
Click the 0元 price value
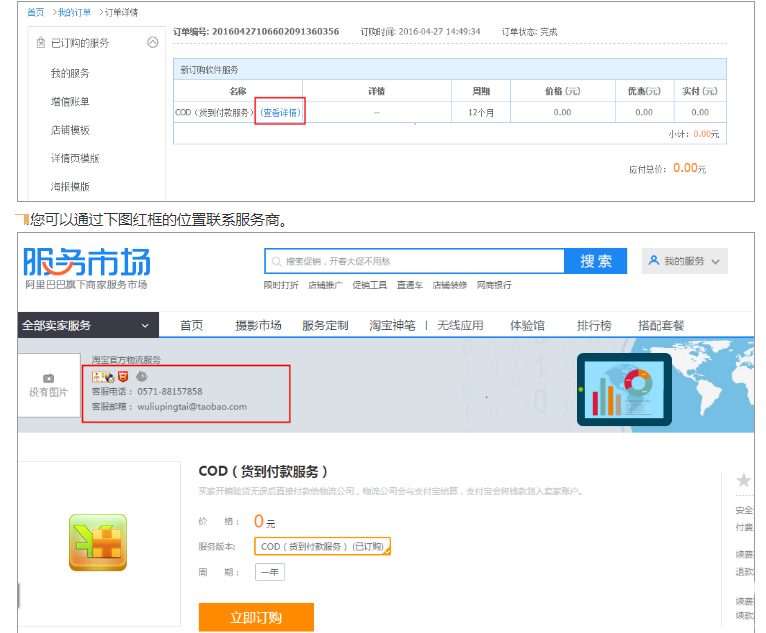pos(264,522)
